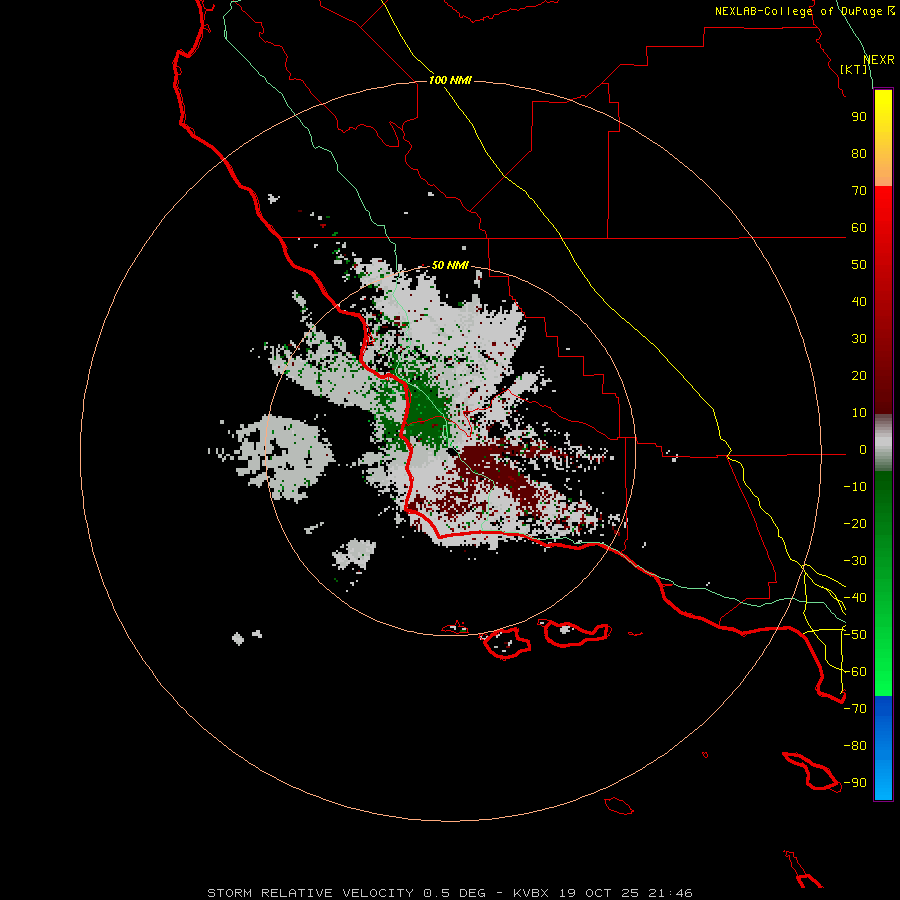Screen dimensions: 900x900
Task: Click the KT units label above color scale
Action: pyautogui.click(x=854, y=69)
